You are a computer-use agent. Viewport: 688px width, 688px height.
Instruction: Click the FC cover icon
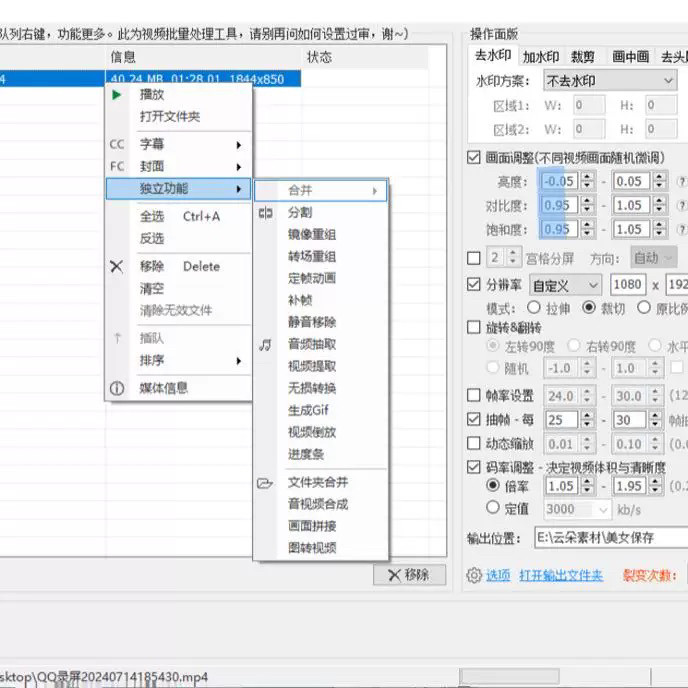[117, 166]
